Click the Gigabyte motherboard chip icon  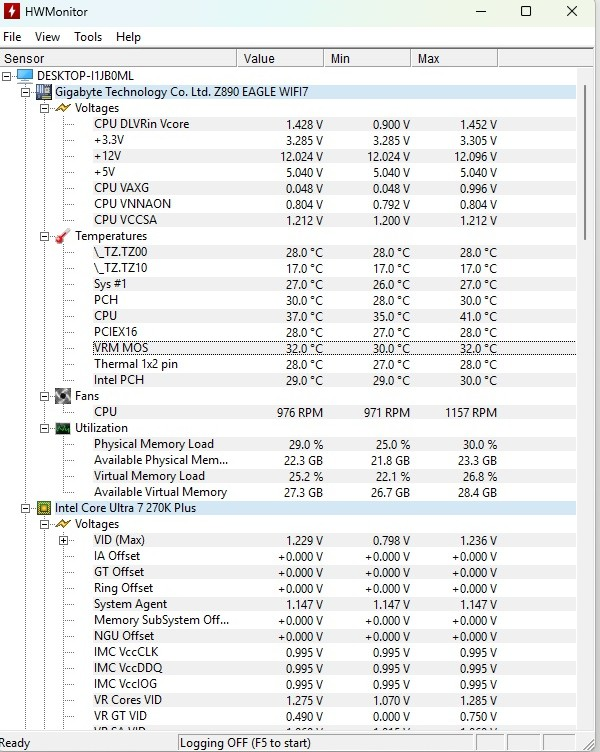click(44, 92)
